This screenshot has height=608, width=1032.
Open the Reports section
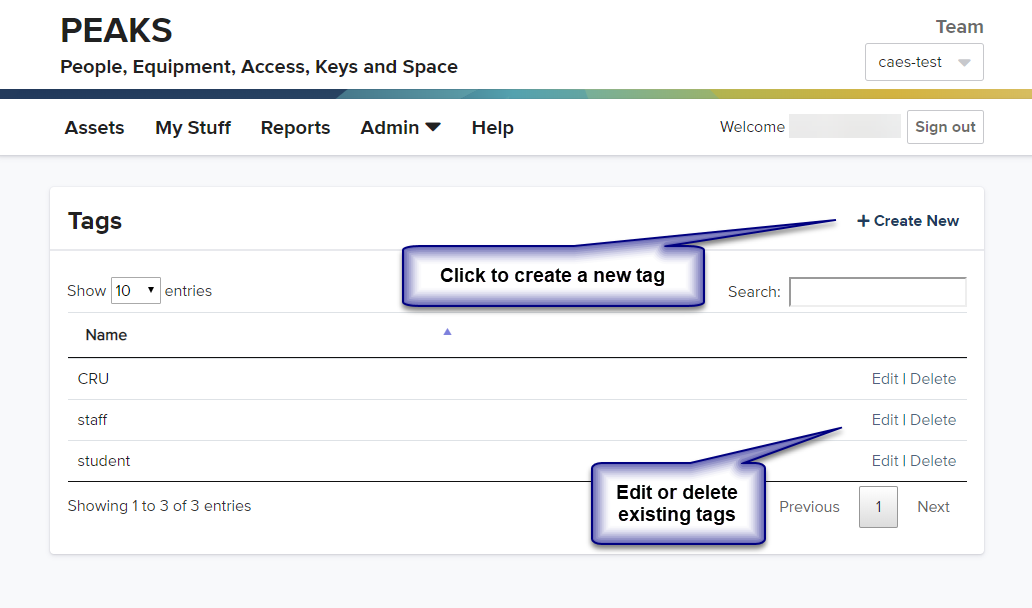tap(295, 128)
